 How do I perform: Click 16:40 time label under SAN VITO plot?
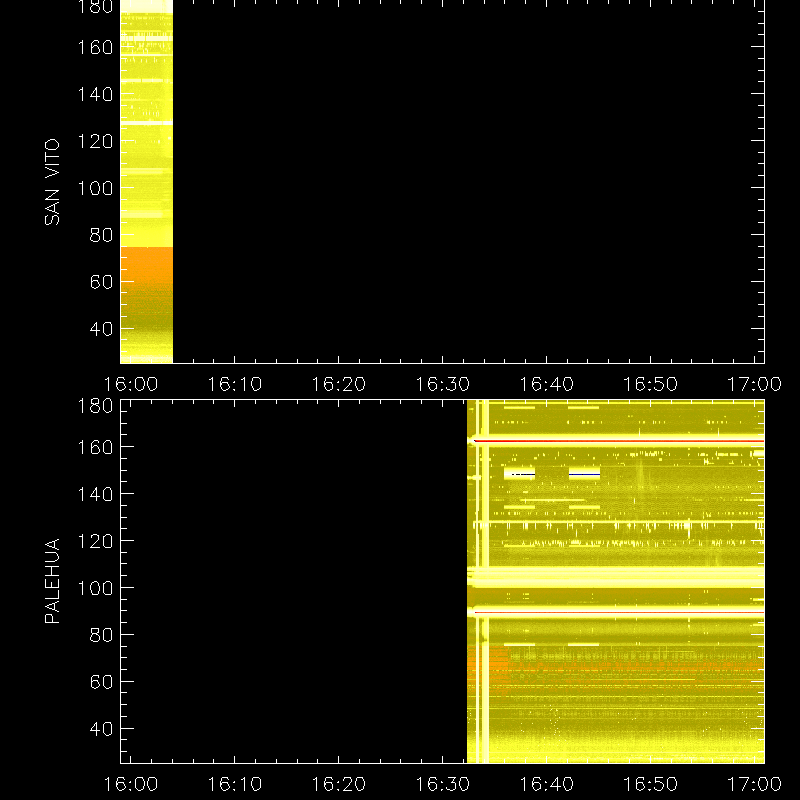pyautogui.click(x=546, y=384)
